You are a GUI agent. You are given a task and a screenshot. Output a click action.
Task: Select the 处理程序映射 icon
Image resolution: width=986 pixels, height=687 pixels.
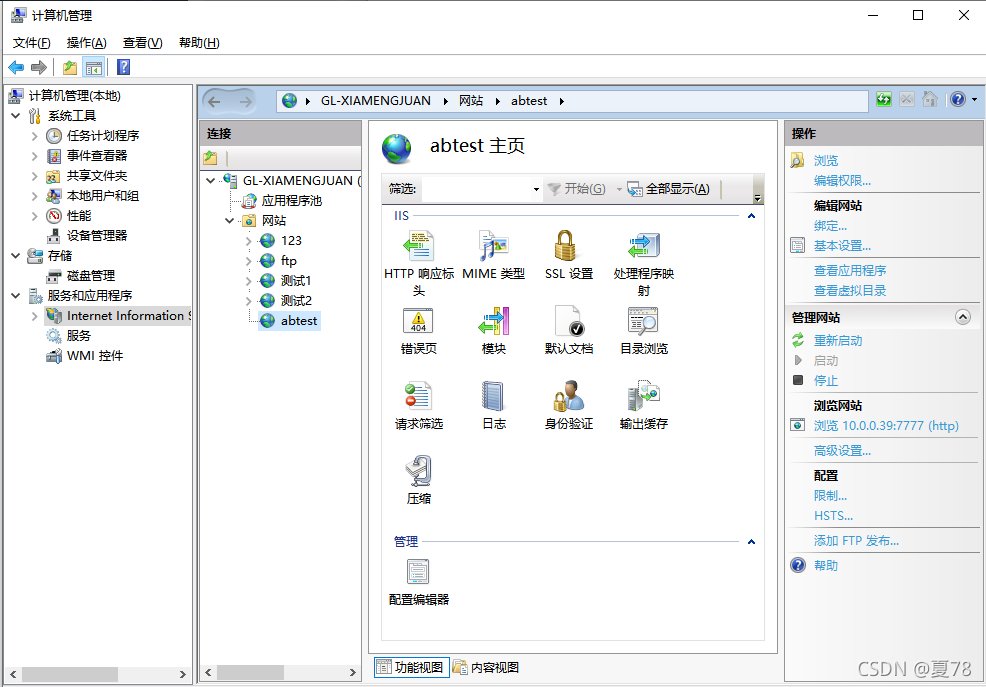(643, 248)
